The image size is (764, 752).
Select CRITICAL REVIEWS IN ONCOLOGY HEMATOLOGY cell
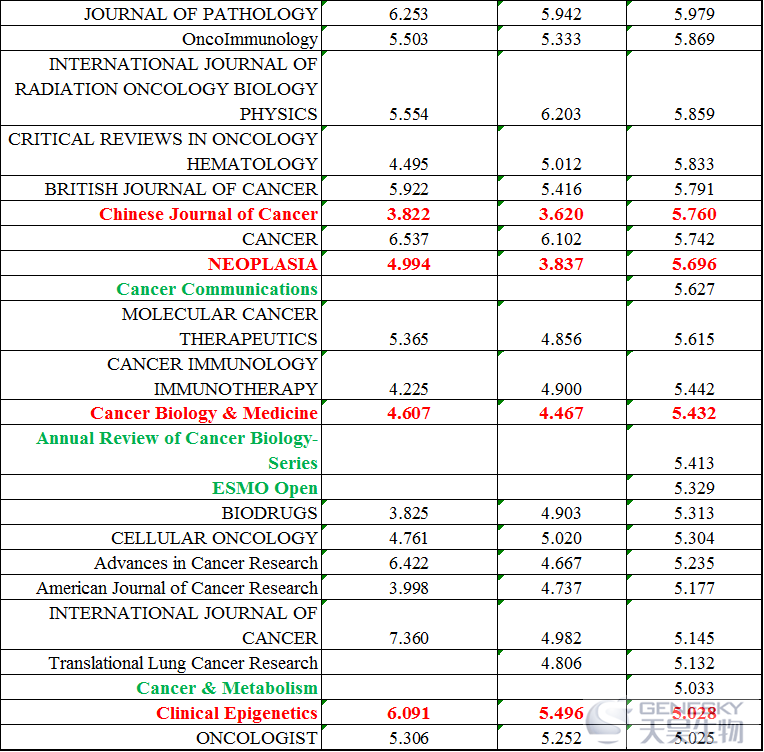[161, 151]
